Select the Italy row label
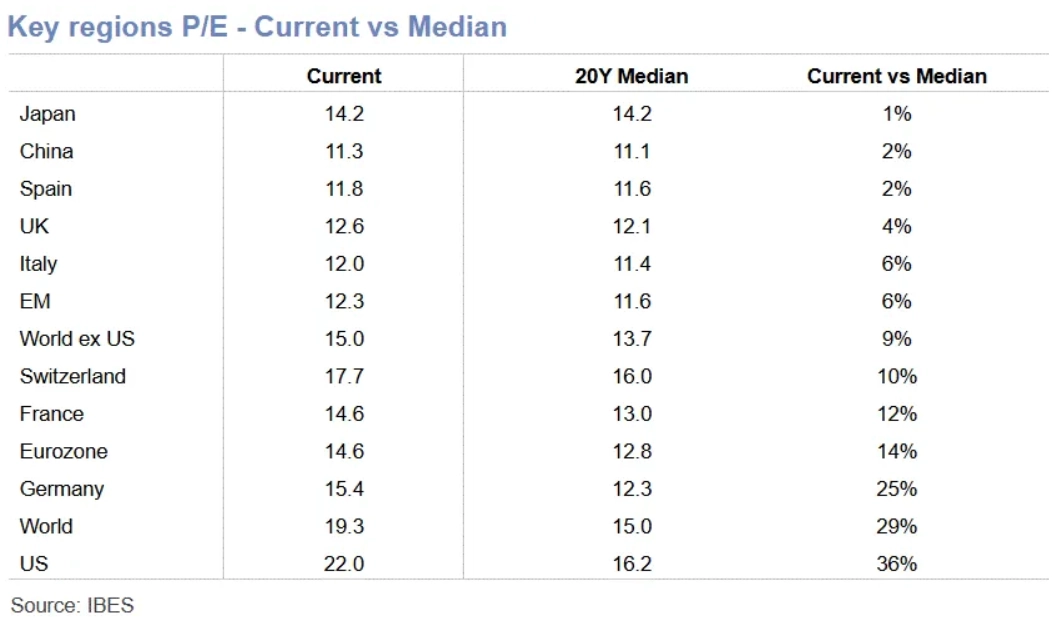Viewport: 1056px width, 627px height. (38, 263)
